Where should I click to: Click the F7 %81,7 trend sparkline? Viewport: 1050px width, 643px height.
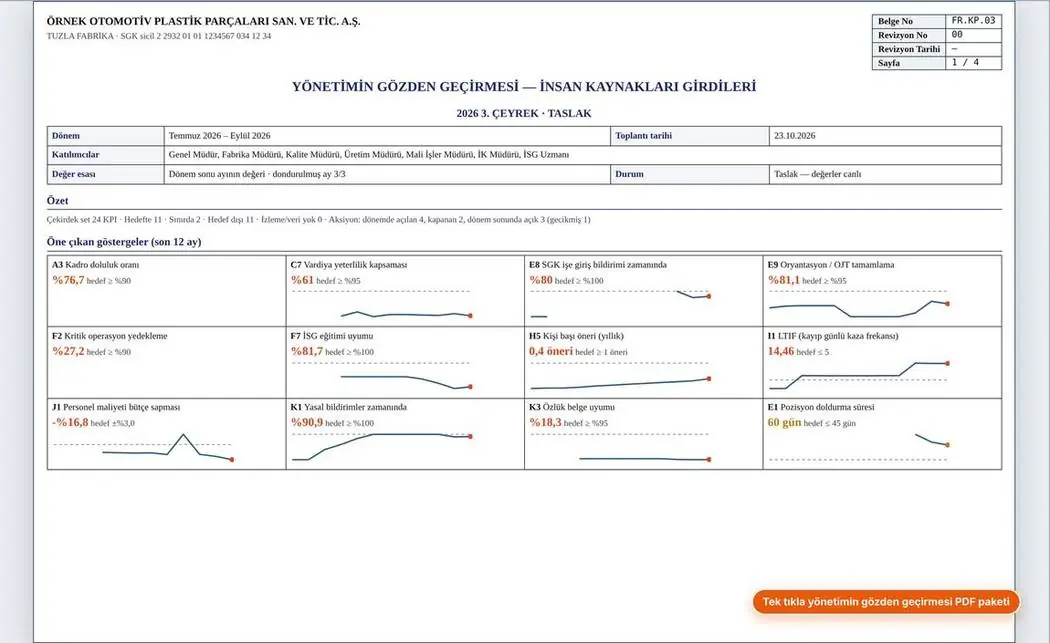(x=383, y=375)
